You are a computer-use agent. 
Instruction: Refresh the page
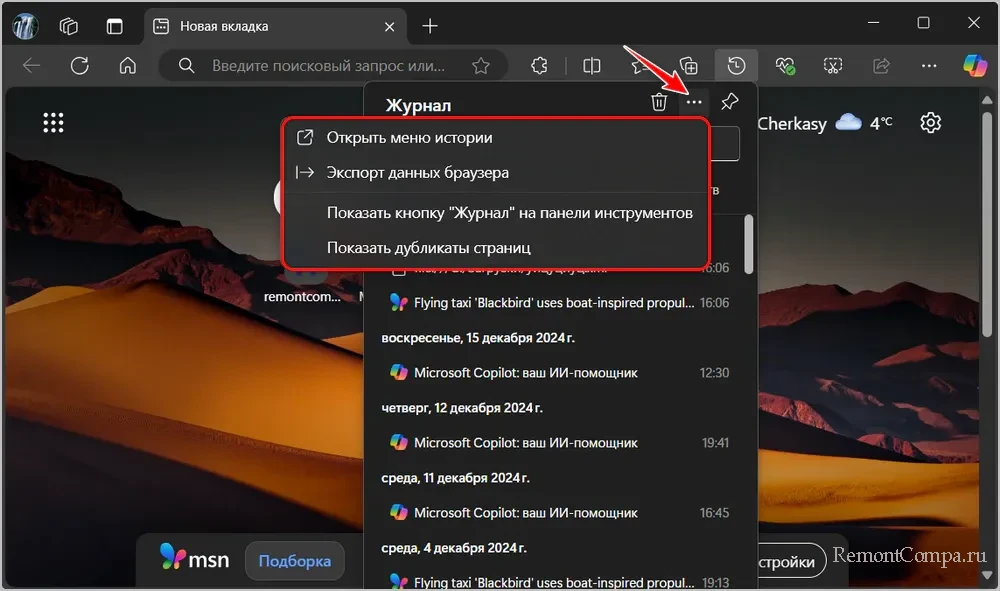click(80, 65)
